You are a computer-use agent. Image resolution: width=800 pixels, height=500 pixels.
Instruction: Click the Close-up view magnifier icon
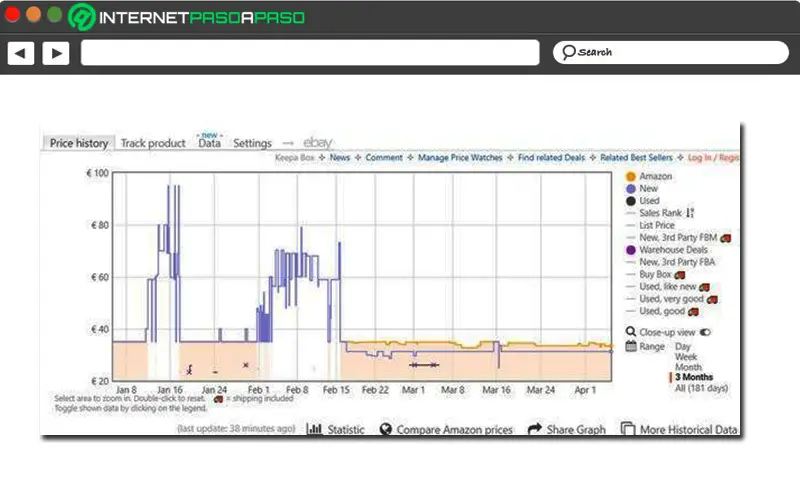click(x=631, y=332)
